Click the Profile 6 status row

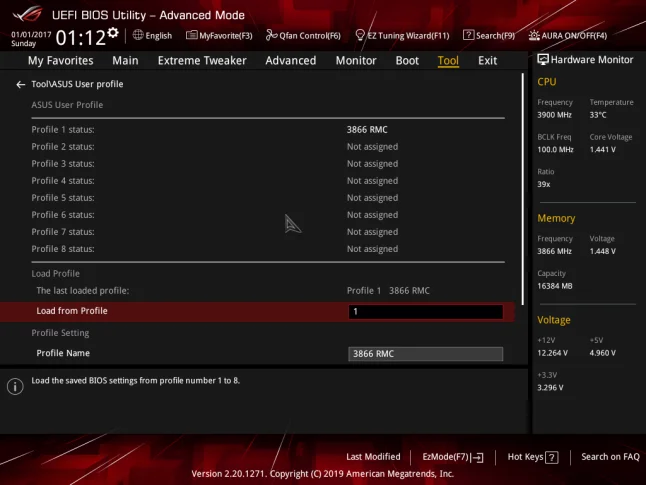[x=268, y=215]
